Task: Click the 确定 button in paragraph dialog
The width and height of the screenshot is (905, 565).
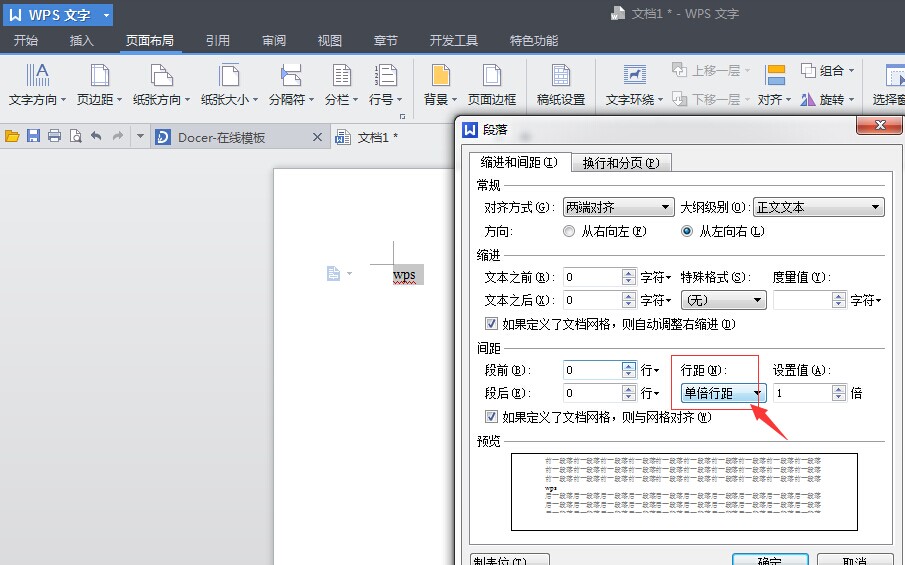Action: coord(770,560)
